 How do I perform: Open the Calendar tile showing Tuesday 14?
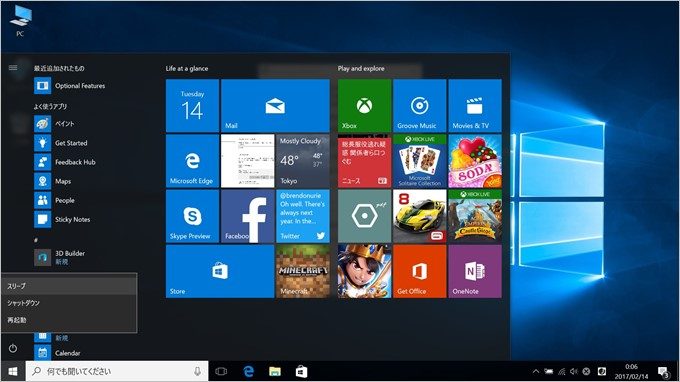pyautogui.click(x=192, y=105)
